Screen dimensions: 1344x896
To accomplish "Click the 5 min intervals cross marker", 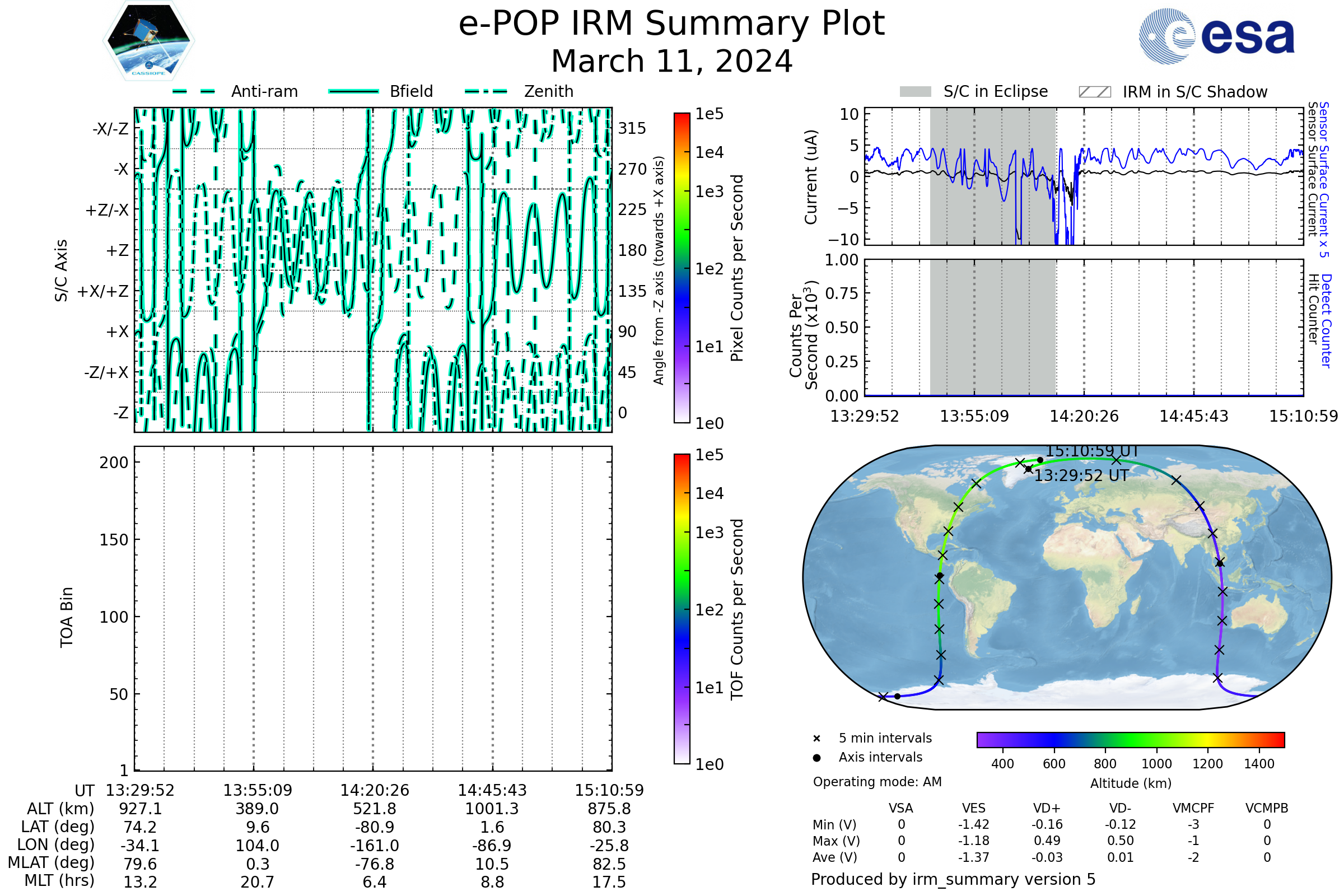I will click(816, 739).
